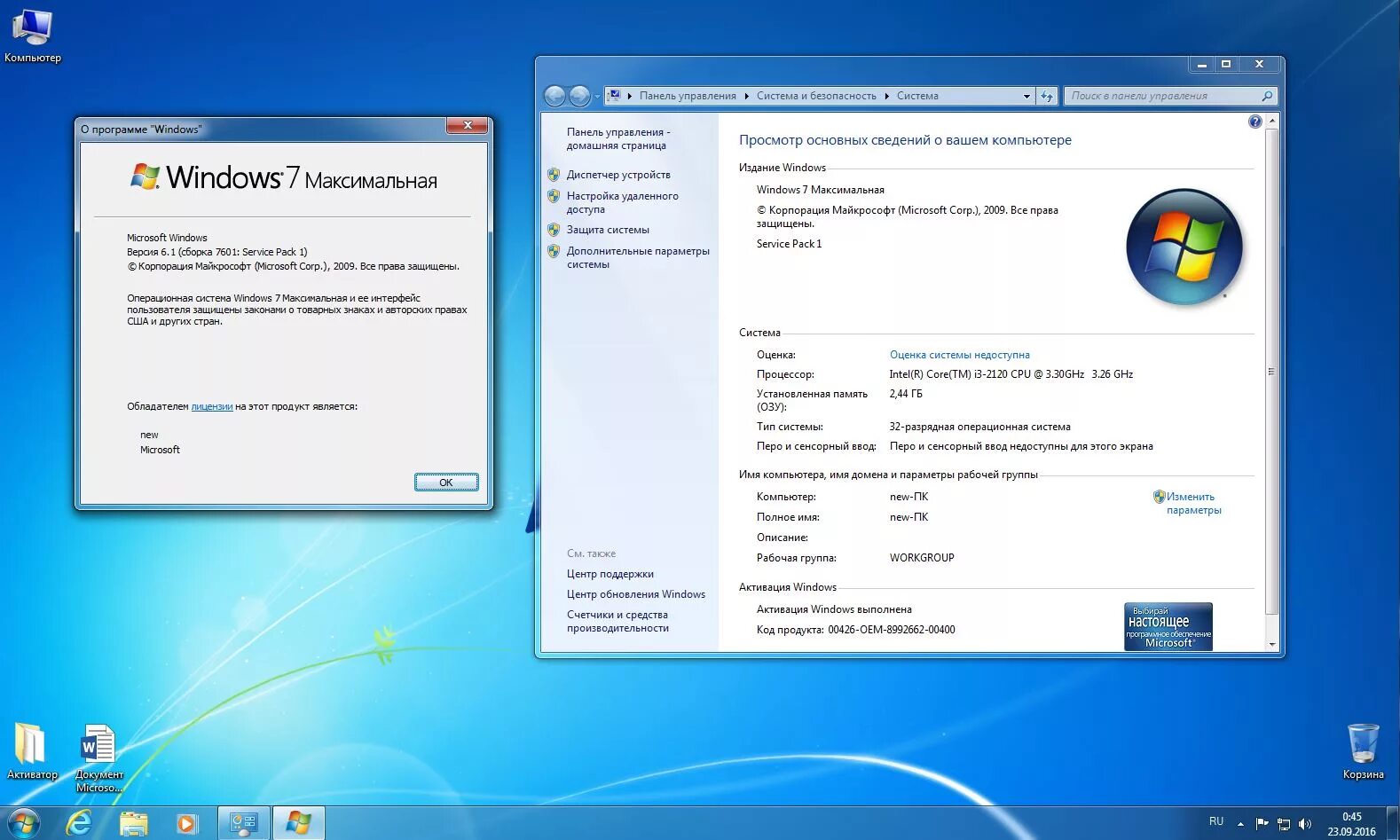The width and height of the screenshot is (1400, 840).
Task: Click Изменить параметры link
Action: pyautogui.click(x=1193, y=503)
